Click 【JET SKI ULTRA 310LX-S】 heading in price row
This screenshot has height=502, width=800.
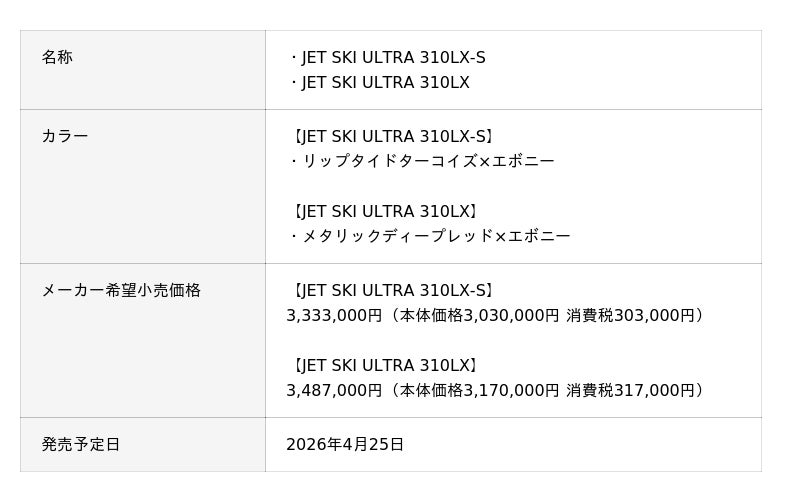393,290
